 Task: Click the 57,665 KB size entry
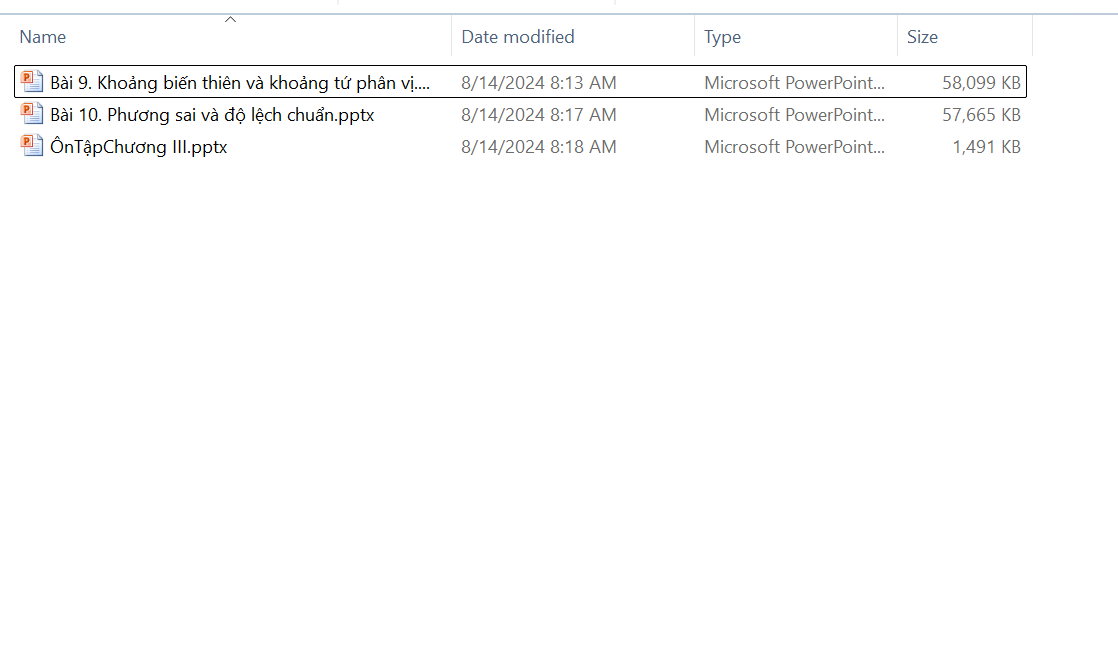[981, 115]
